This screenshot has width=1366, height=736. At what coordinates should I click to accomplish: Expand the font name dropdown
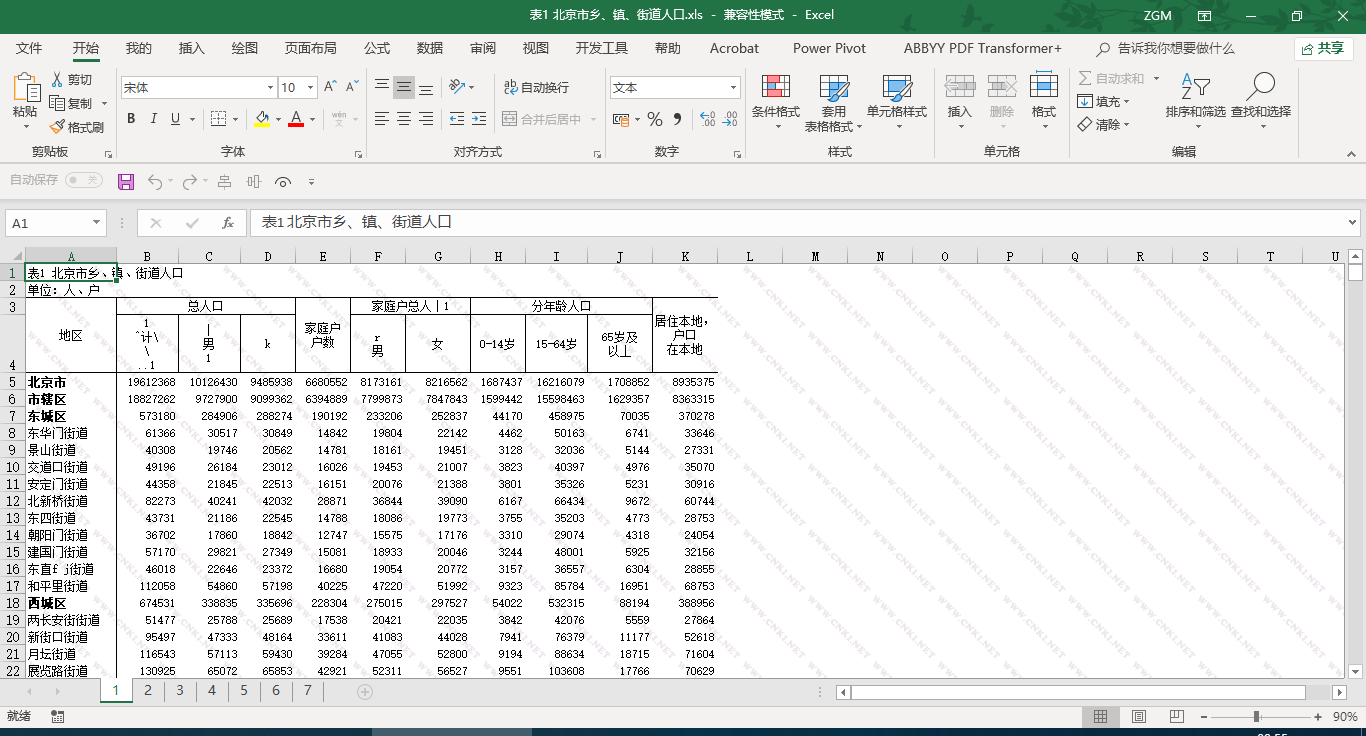(269, 88)
